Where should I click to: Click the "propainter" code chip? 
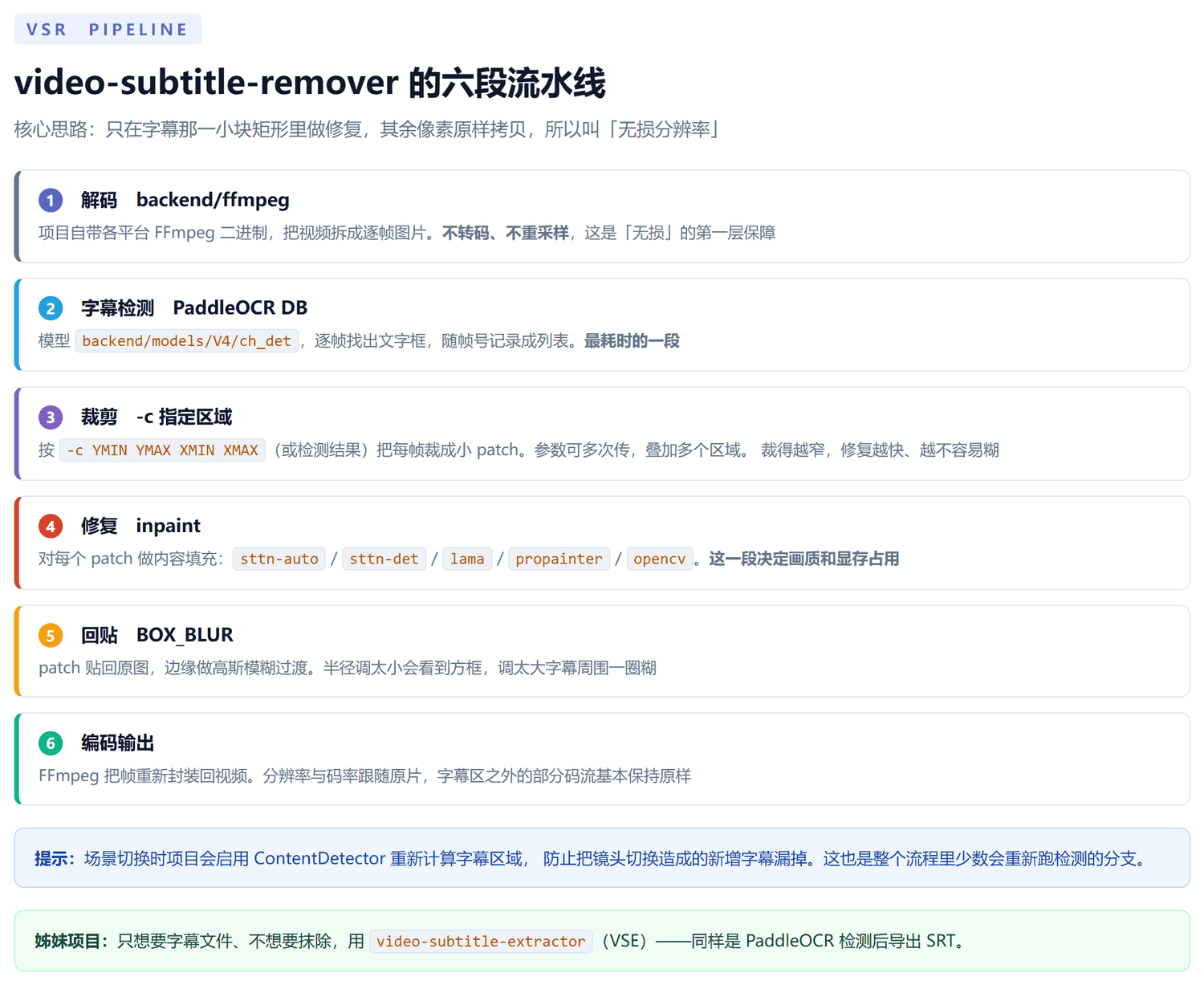[x=559, y=559]
